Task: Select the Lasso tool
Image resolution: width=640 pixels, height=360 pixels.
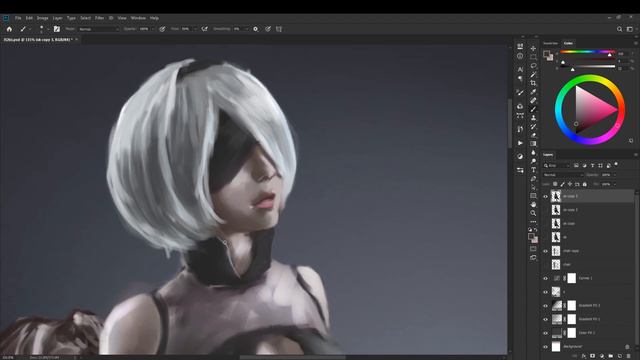Action: pyautogui.click(x=533, y=66)
